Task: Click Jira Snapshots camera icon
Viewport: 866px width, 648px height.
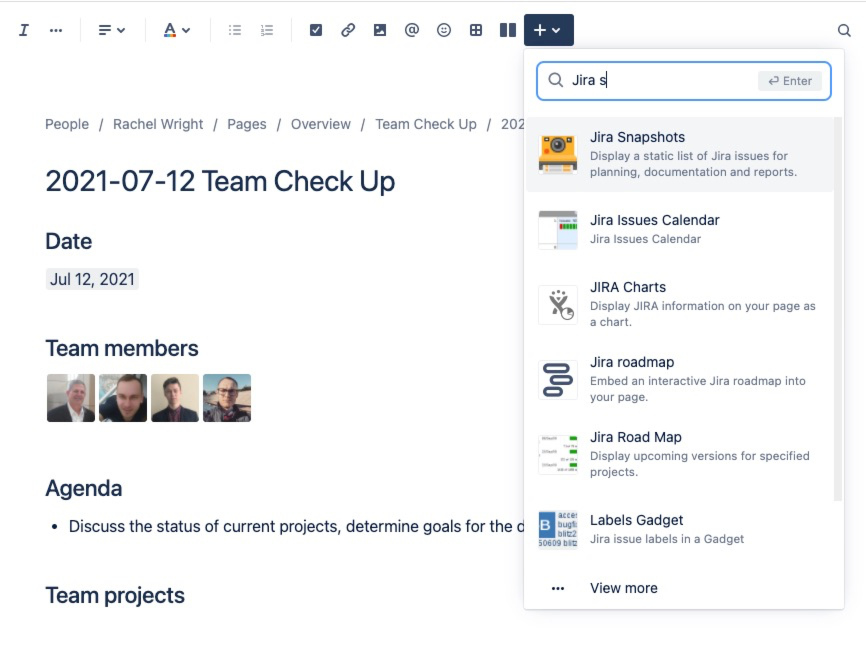Action: point(558,154)
